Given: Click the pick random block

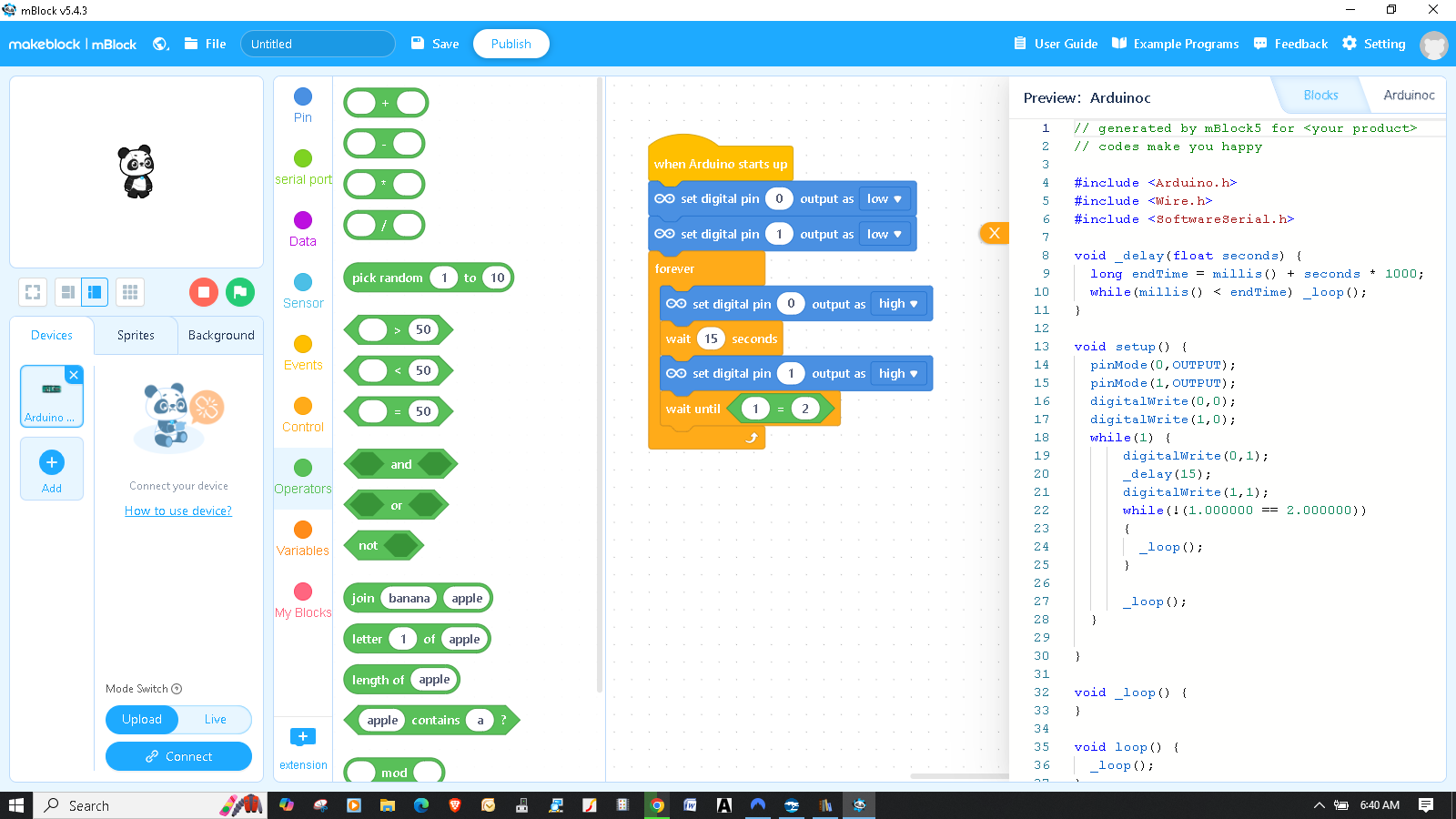Looking at the screenshot, I should tap(428, 278).
